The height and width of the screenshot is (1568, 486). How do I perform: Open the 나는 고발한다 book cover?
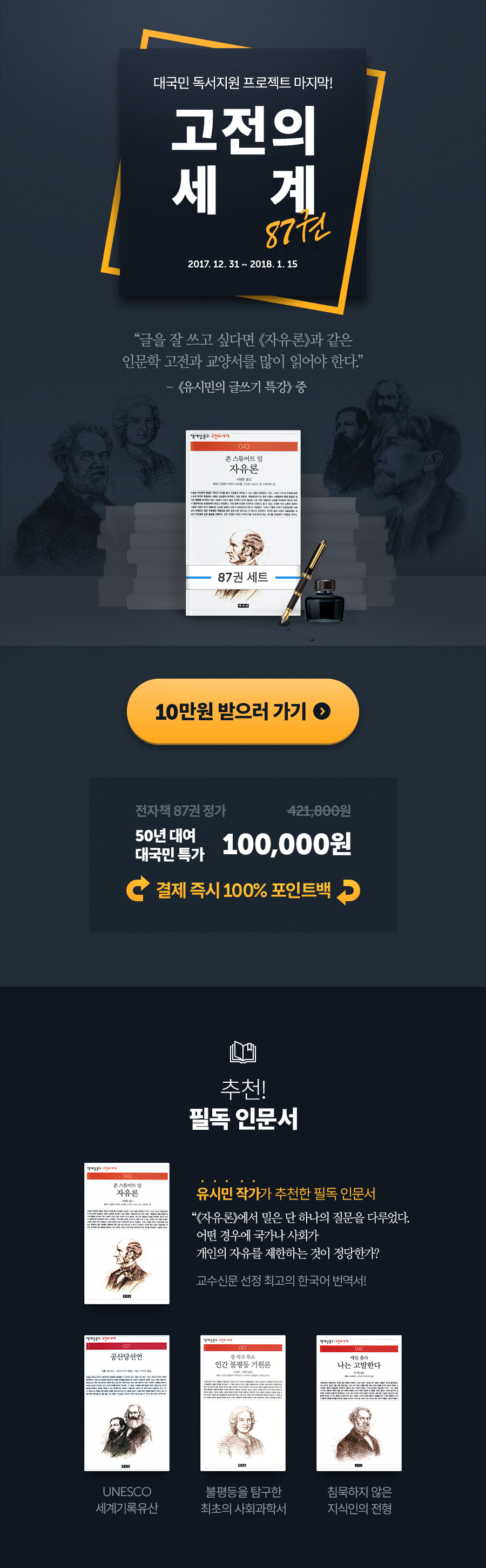click(359, 1403)
